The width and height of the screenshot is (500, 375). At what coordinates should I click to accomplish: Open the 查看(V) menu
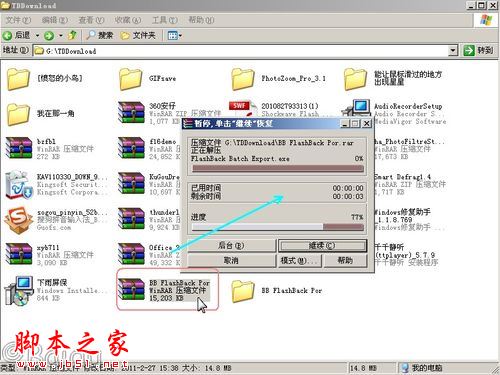click(91, 20)
